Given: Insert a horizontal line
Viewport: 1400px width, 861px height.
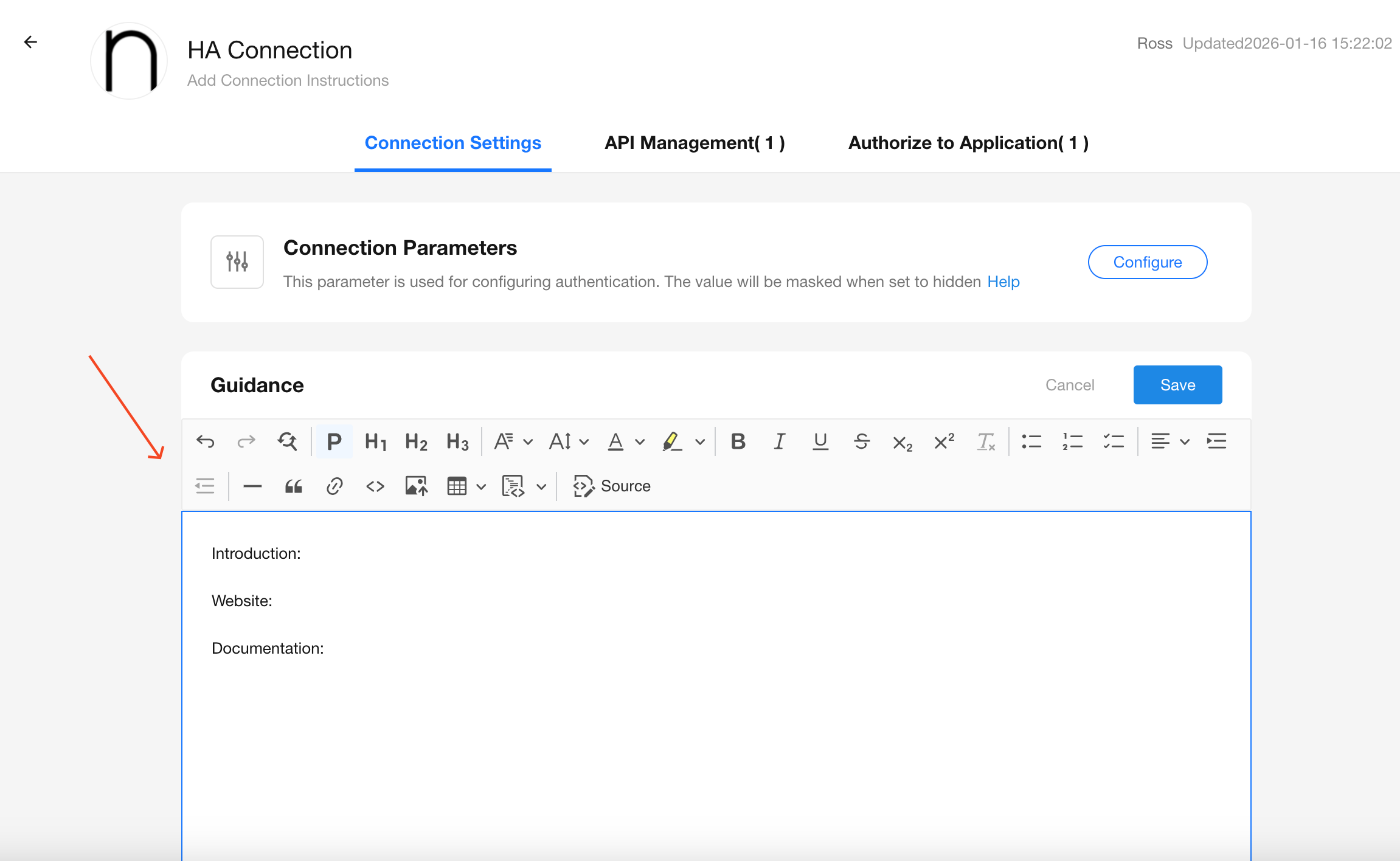Looking at the screenshot, I should pos(252,486).
